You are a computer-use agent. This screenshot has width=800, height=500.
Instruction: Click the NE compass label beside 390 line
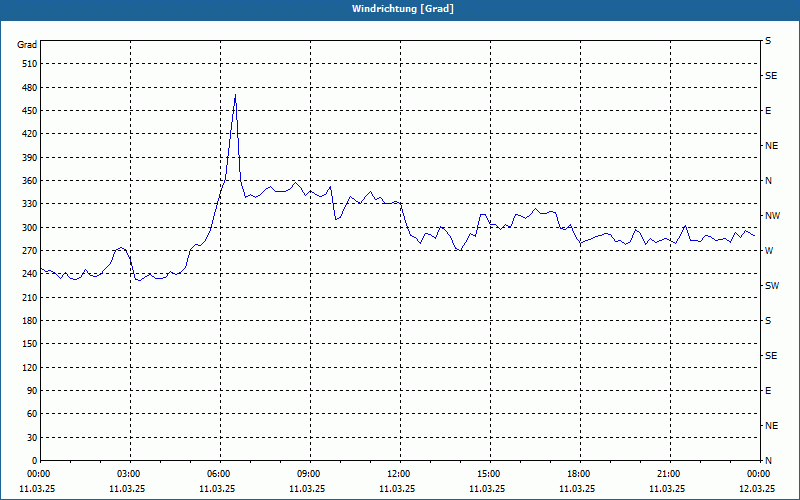pyautogui.click(x=772, y=146)
